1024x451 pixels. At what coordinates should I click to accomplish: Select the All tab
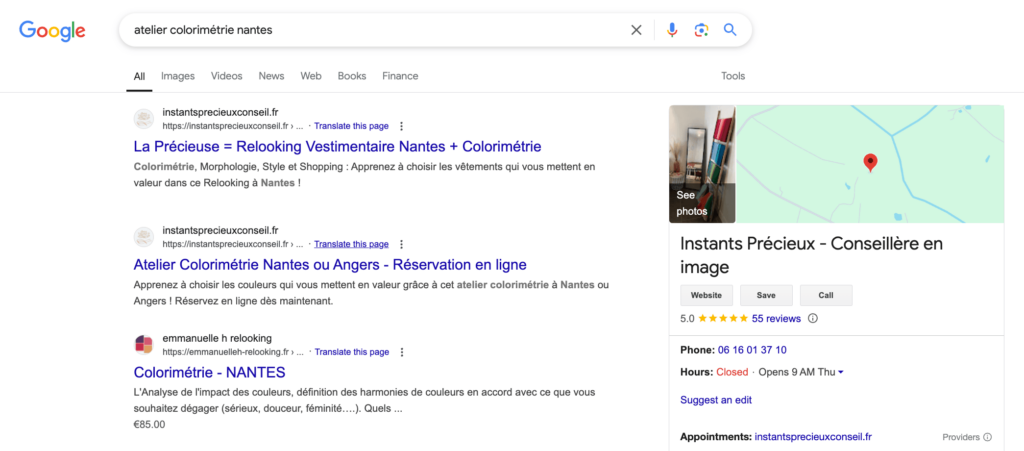pyautogui.click(x=139, y=76)
